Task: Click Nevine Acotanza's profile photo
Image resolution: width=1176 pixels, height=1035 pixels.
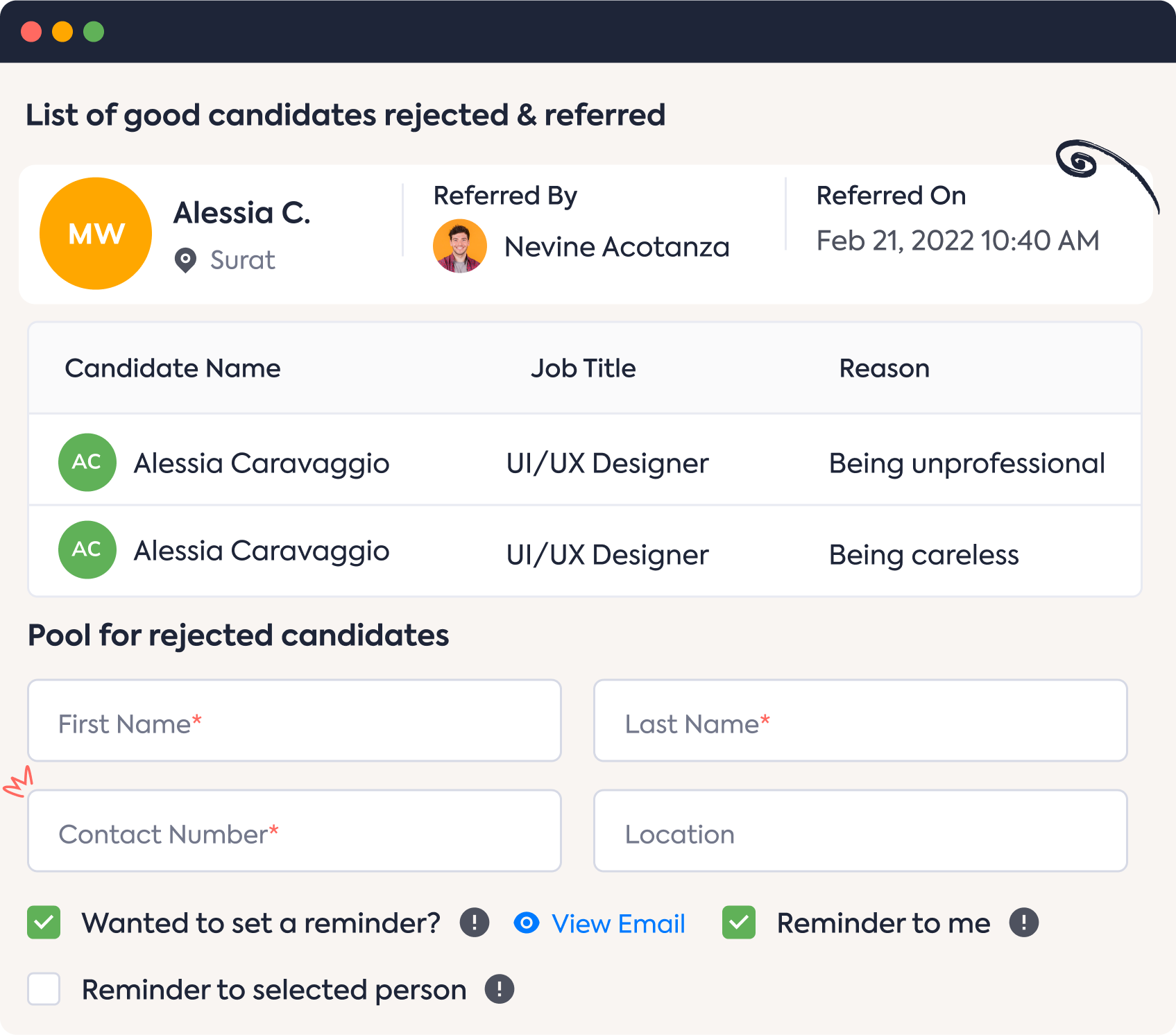Action: 459,246
